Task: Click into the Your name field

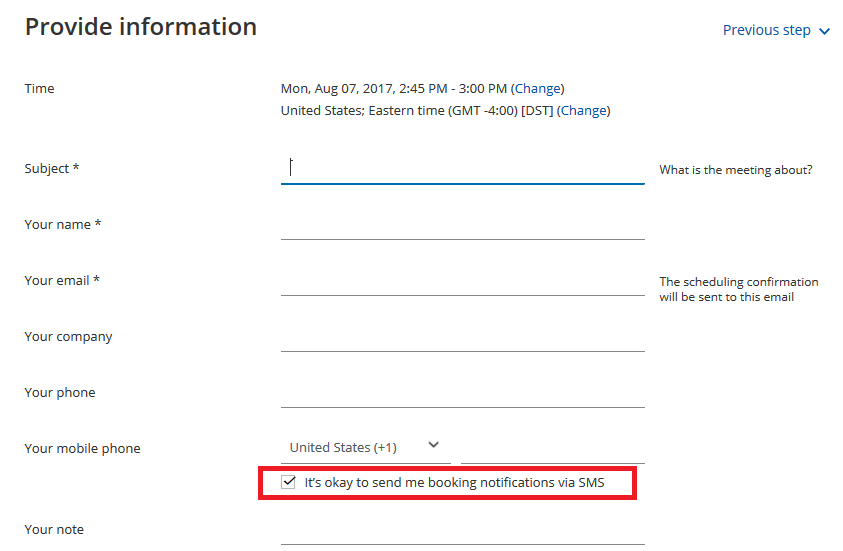Action: pyautogui.click(x=462, y=225)
